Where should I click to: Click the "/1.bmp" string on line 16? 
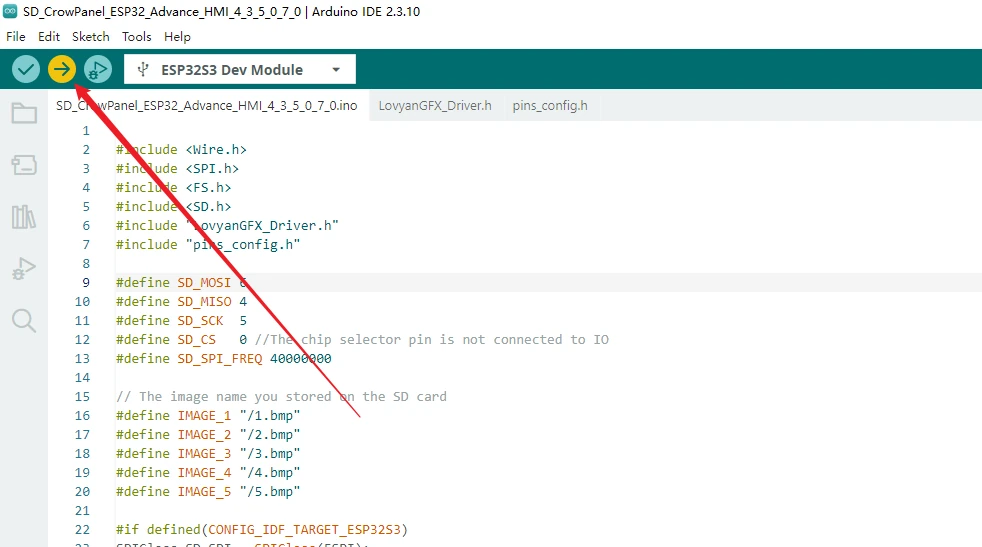[x=270, y=415]
